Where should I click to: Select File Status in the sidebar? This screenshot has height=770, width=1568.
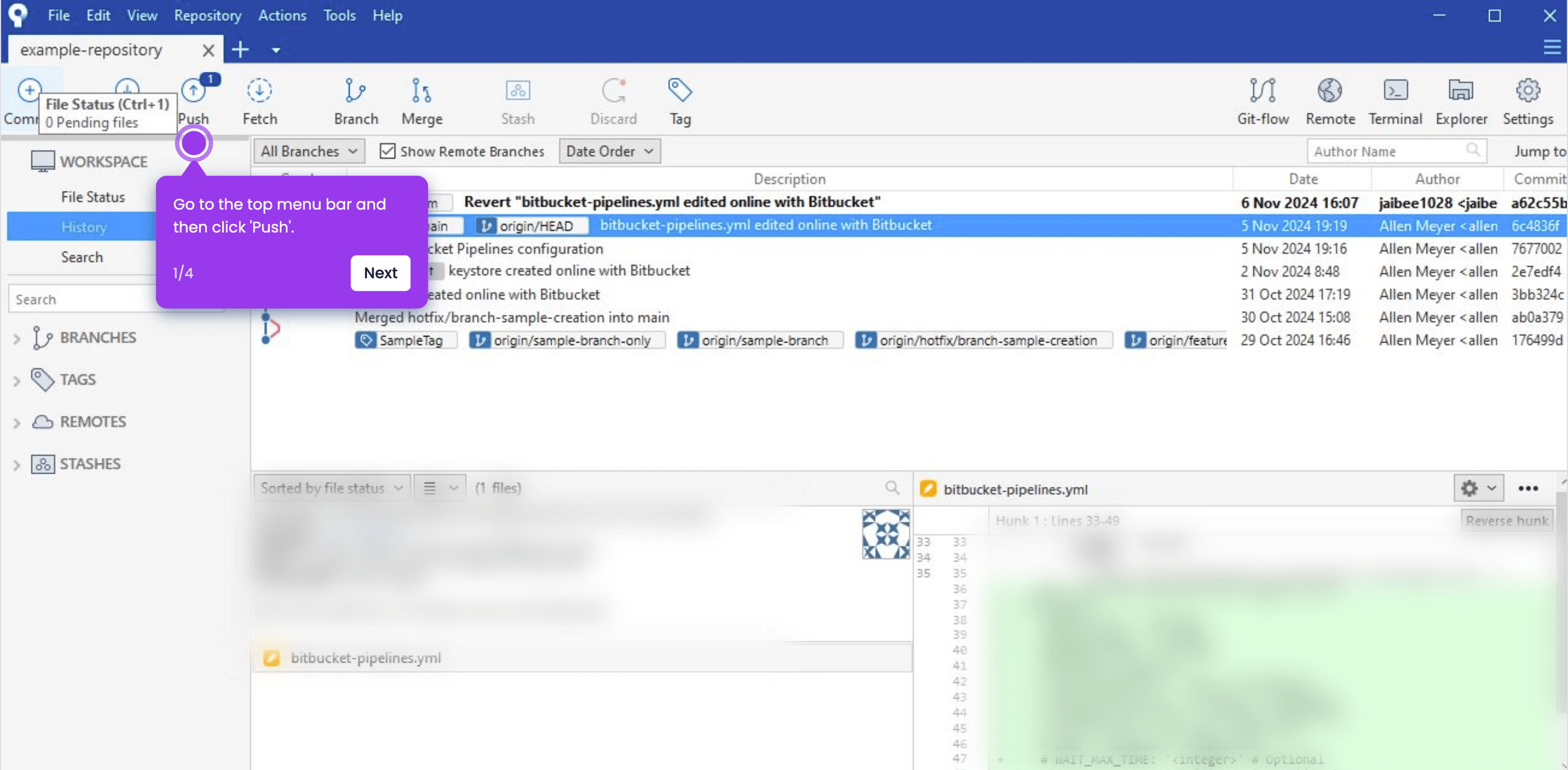[x=93, y=197]
